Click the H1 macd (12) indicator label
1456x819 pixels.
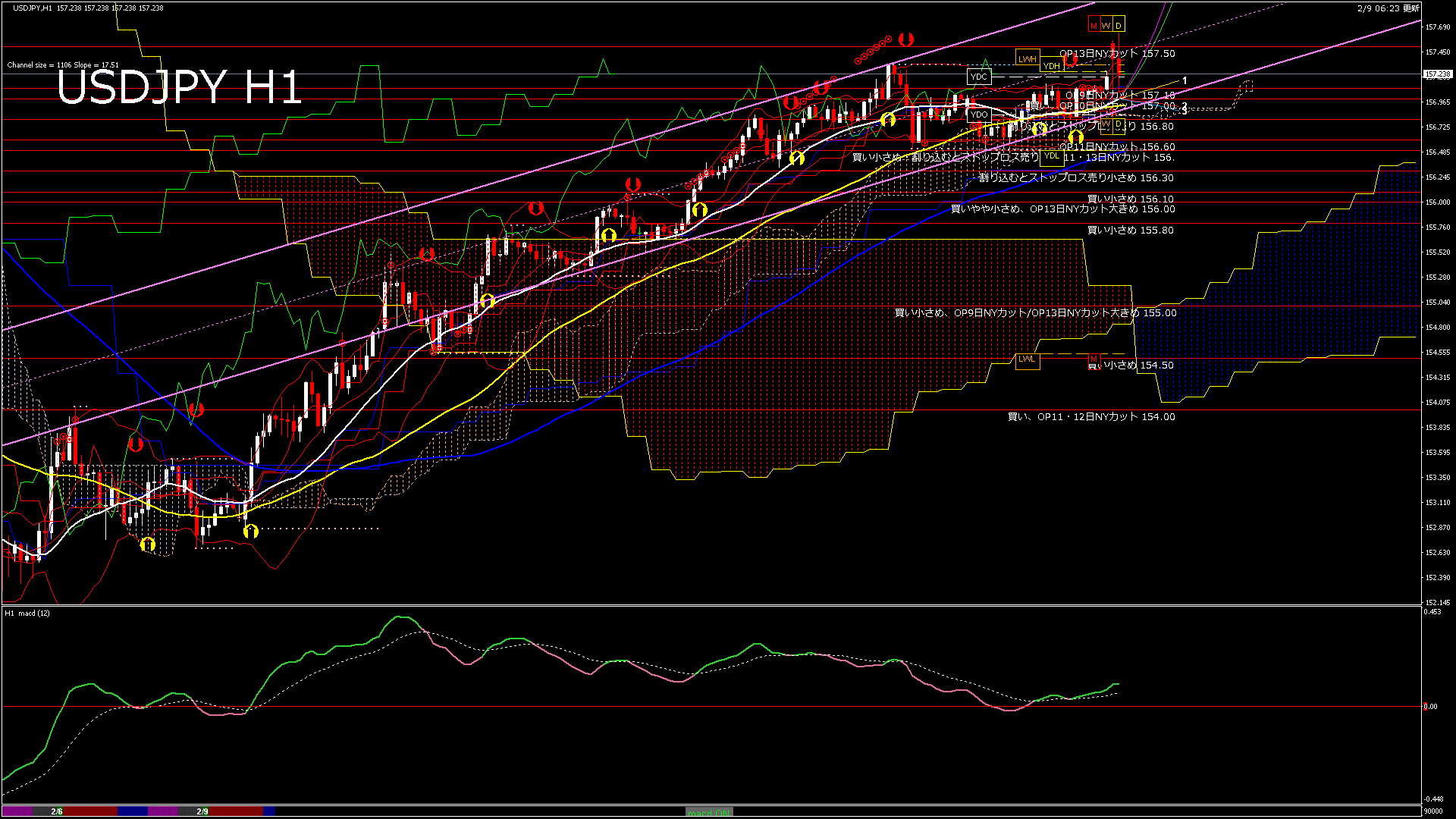pyautogui.click(x=27, y=613)
